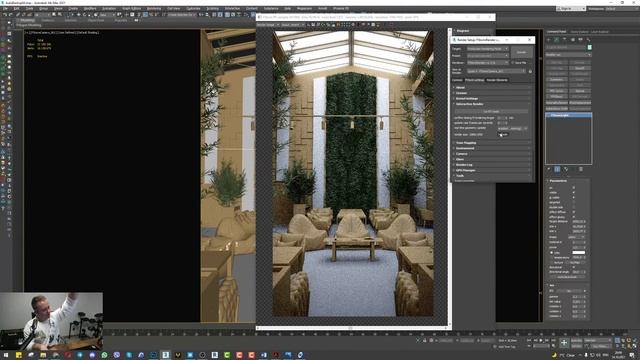This screenshot has height=360, width=640.
Task: Open the Modify tab in Command Panel
Action: (557, 40)
